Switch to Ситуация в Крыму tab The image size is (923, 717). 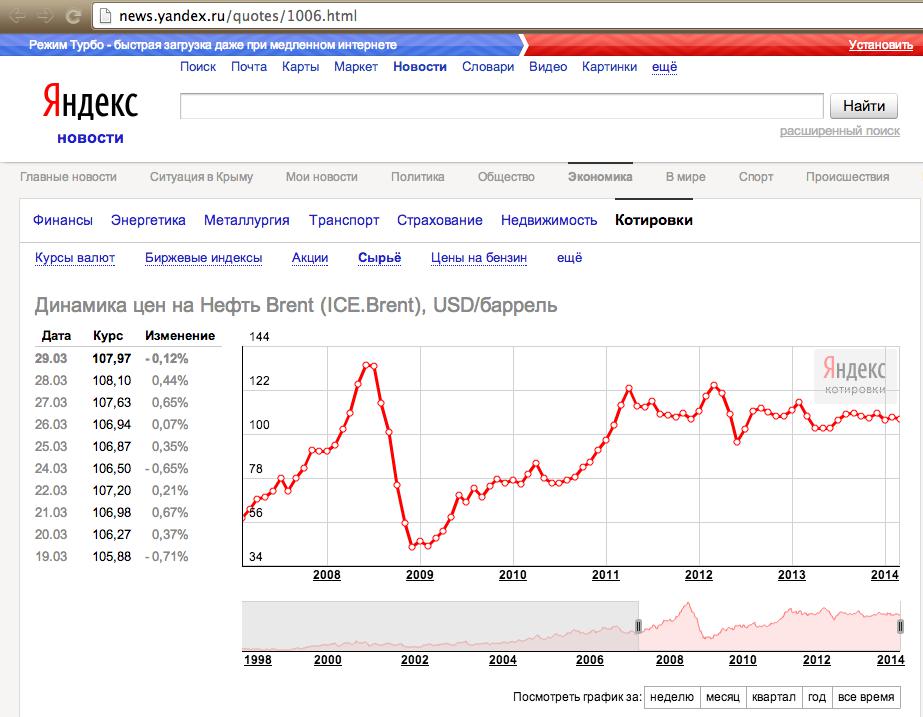pos(201,177)
